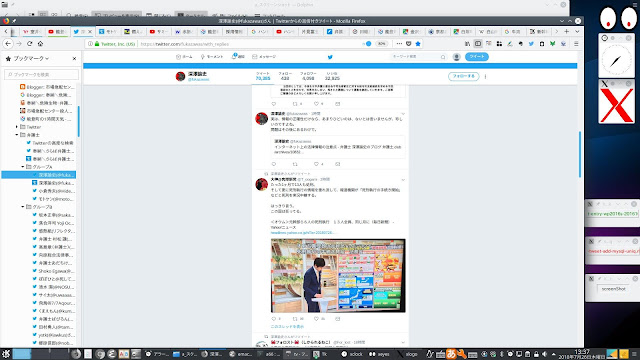Select the いいね likes count tab

click(332, 76)
